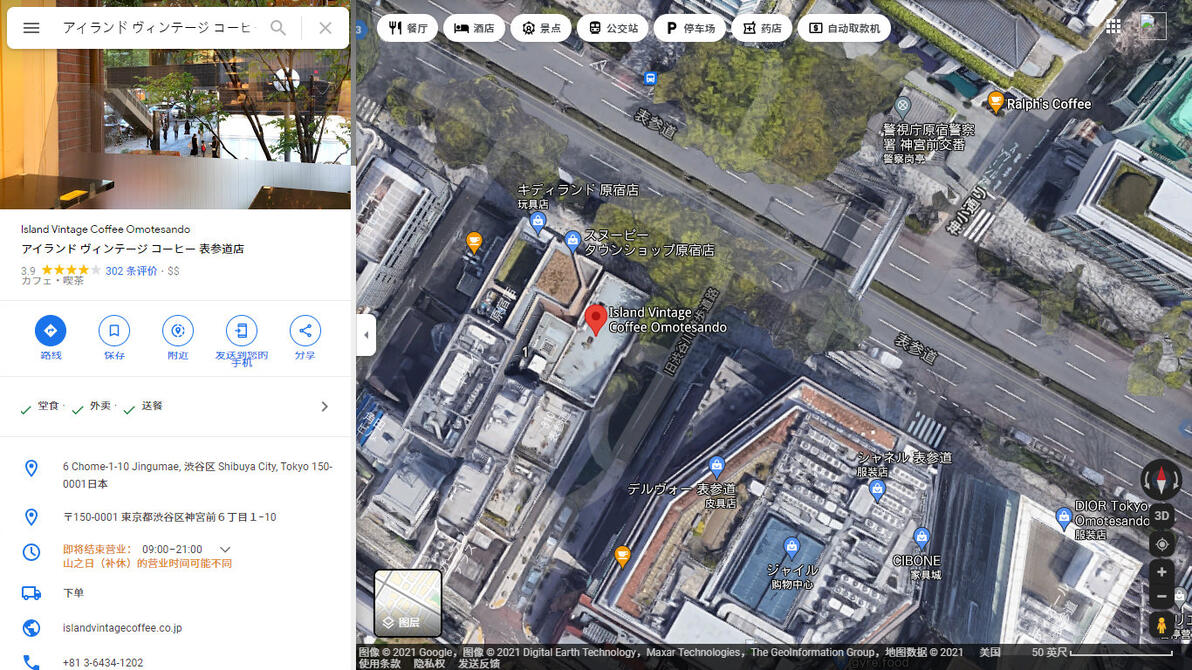1192x670 pixels.
Task: Open the hamburger main menu
Action: 31,28
